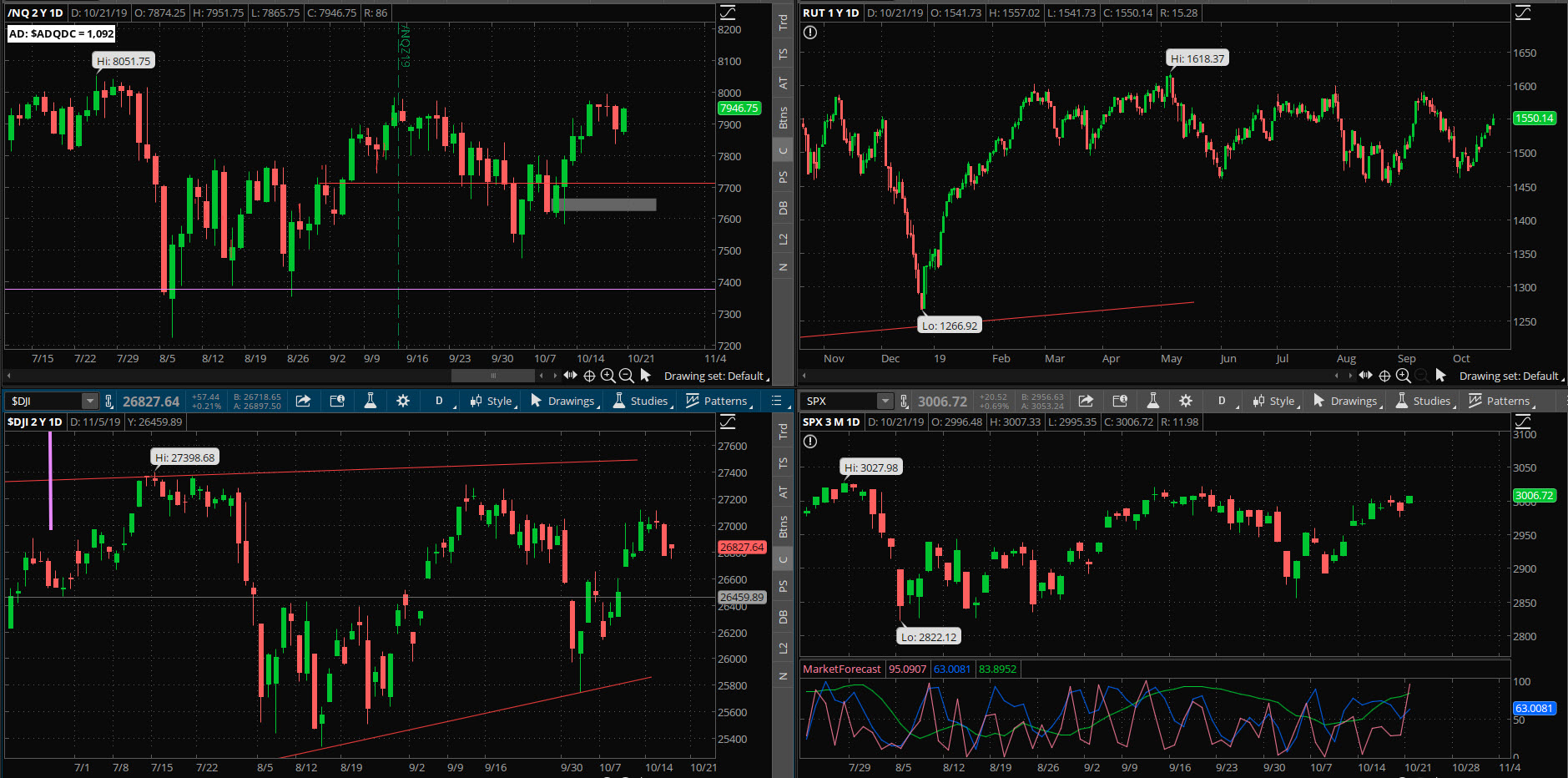The width and height of the screenshot is (1568, 778).
Task: Open trade info icon in $DJI toolbar
Action: click(337, 401)
